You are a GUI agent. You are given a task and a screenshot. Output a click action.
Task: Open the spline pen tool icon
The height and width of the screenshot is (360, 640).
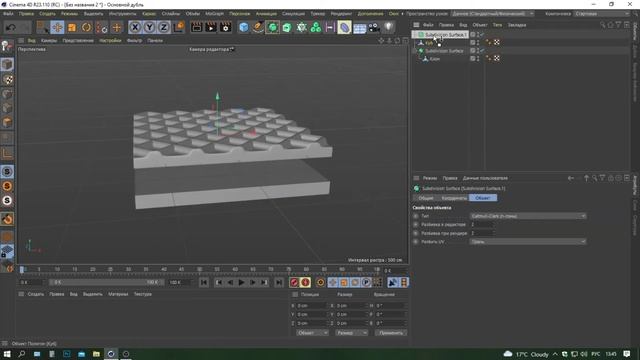[258, 27]
